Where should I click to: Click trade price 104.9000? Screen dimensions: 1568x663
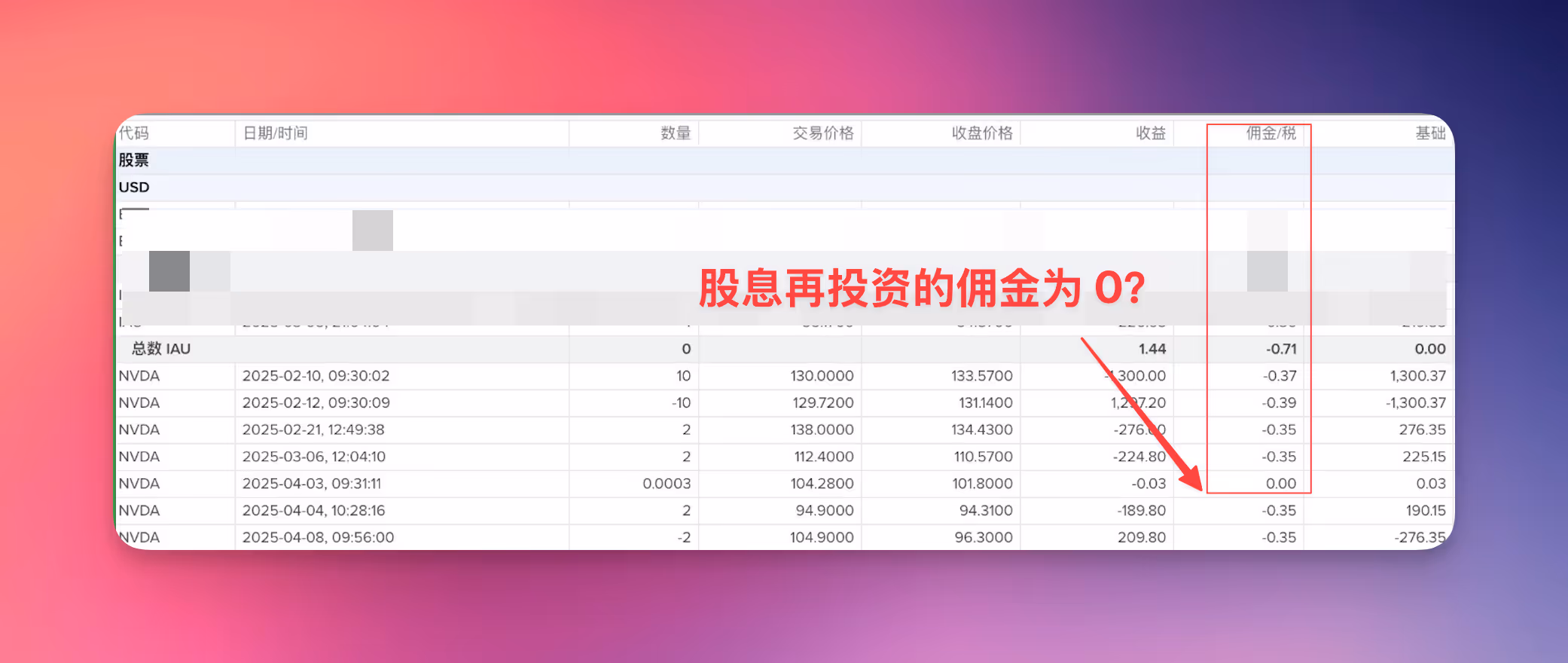click(822, 538)
